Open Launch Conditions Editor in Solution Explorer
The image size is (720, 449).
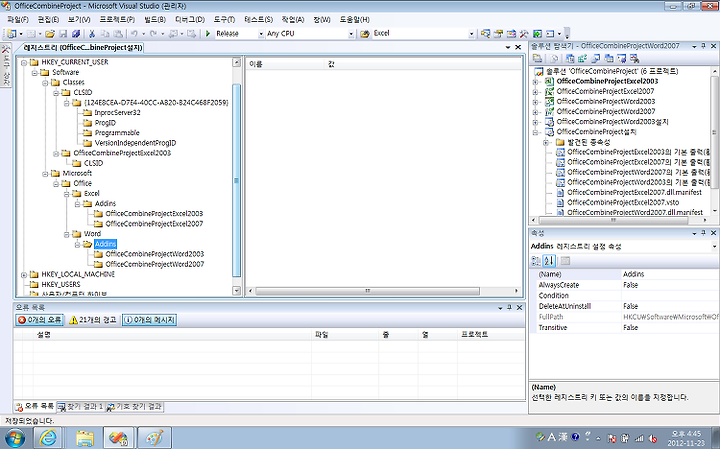tap(635, 58)
